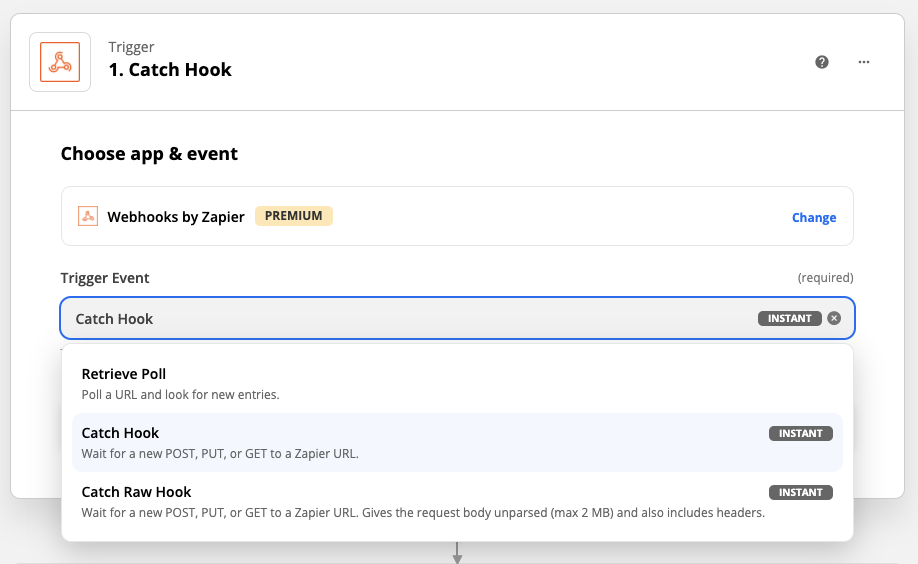This screenshot has width=918, height=564.
Task: Pick the Catch Raw Hook option
Action: click(x=136, y=492)
